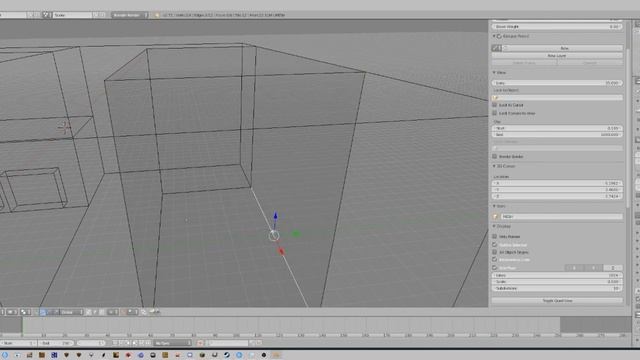
Task: Open the Blender Render engine dropdown
Action: click(130, 15)
